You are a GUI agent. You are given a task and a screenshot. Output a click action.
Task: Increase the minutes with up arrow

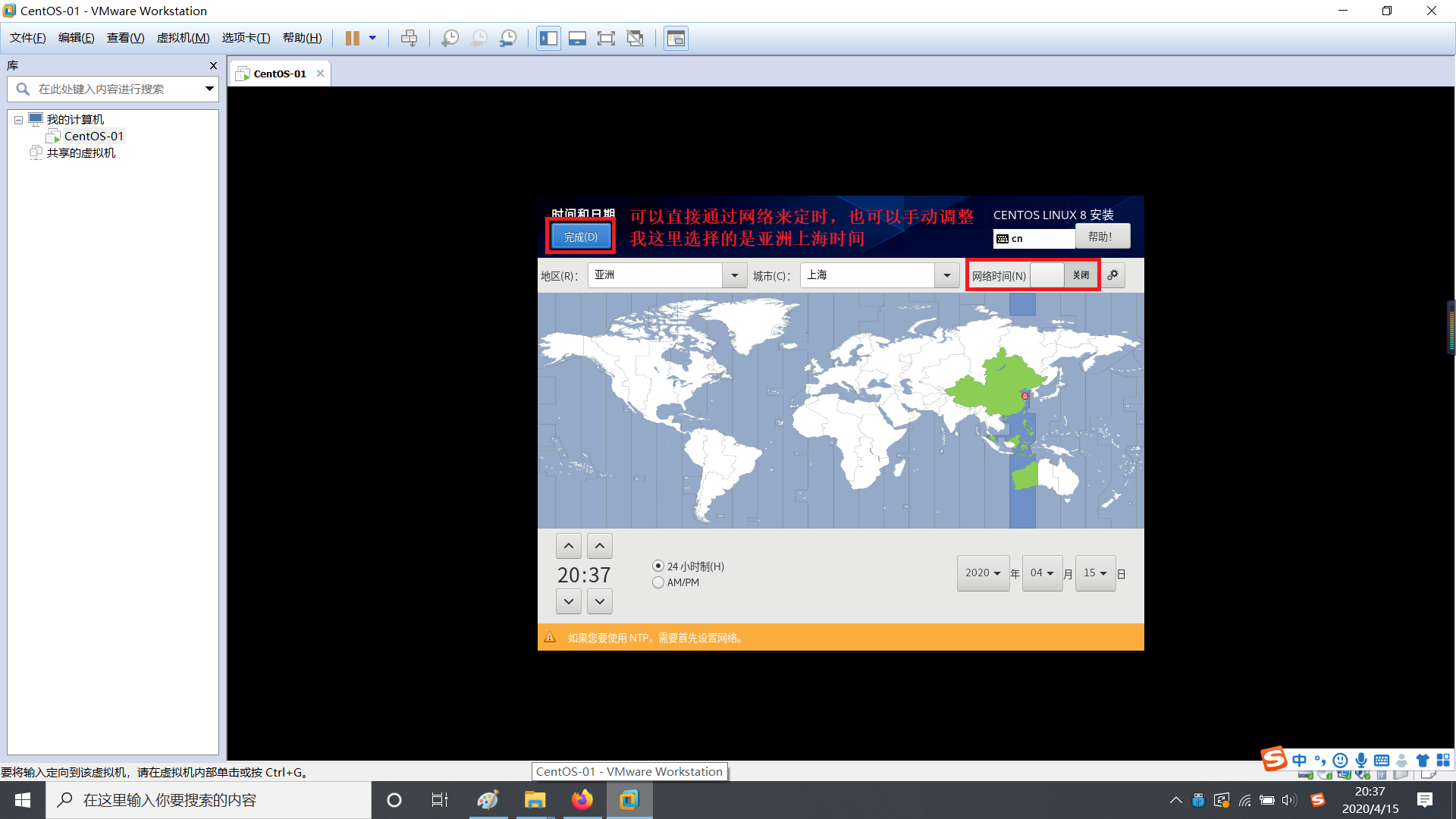600,546
